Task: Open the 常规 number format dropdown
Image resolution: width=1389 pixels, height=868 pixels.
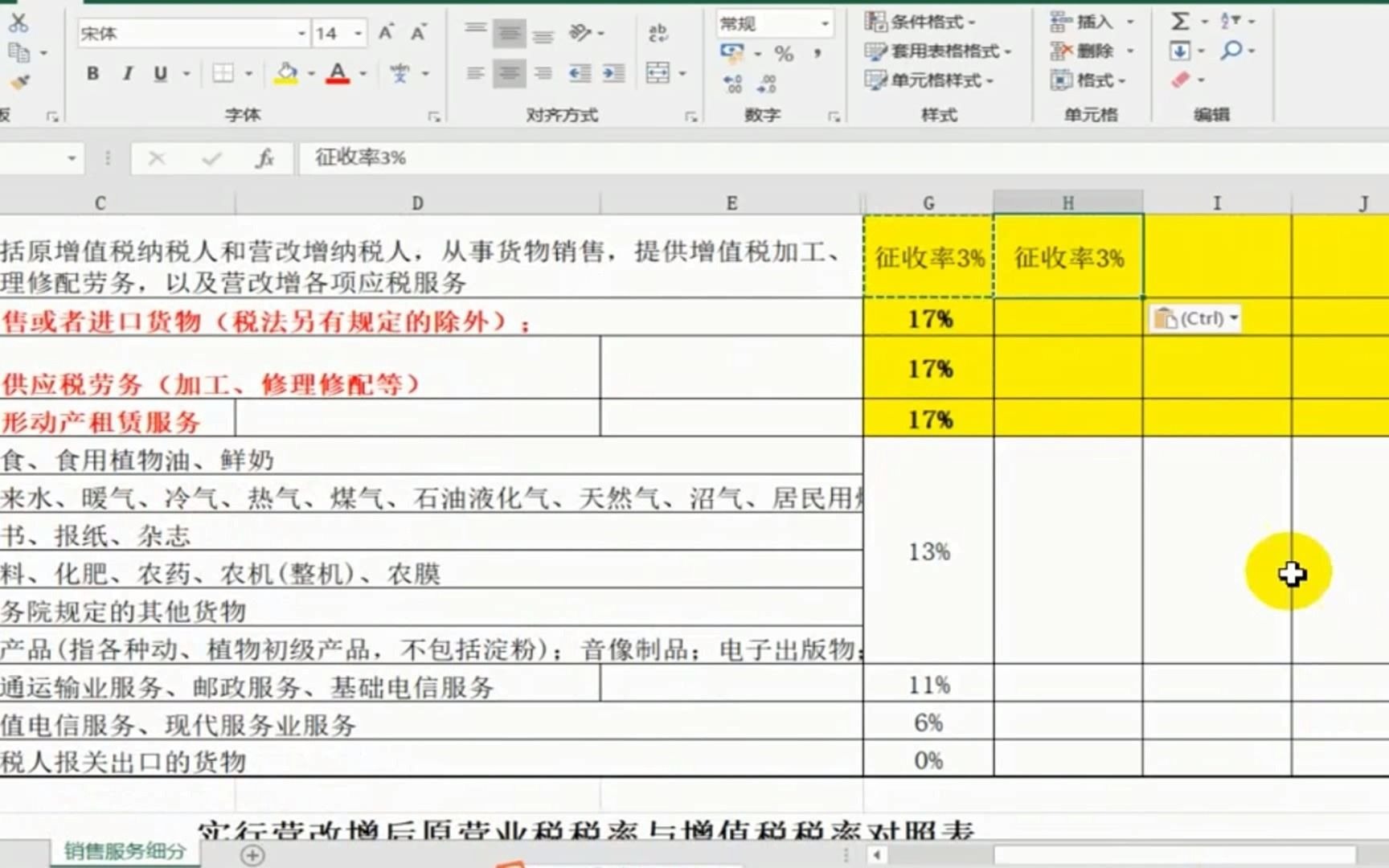Action: [824, 24]
